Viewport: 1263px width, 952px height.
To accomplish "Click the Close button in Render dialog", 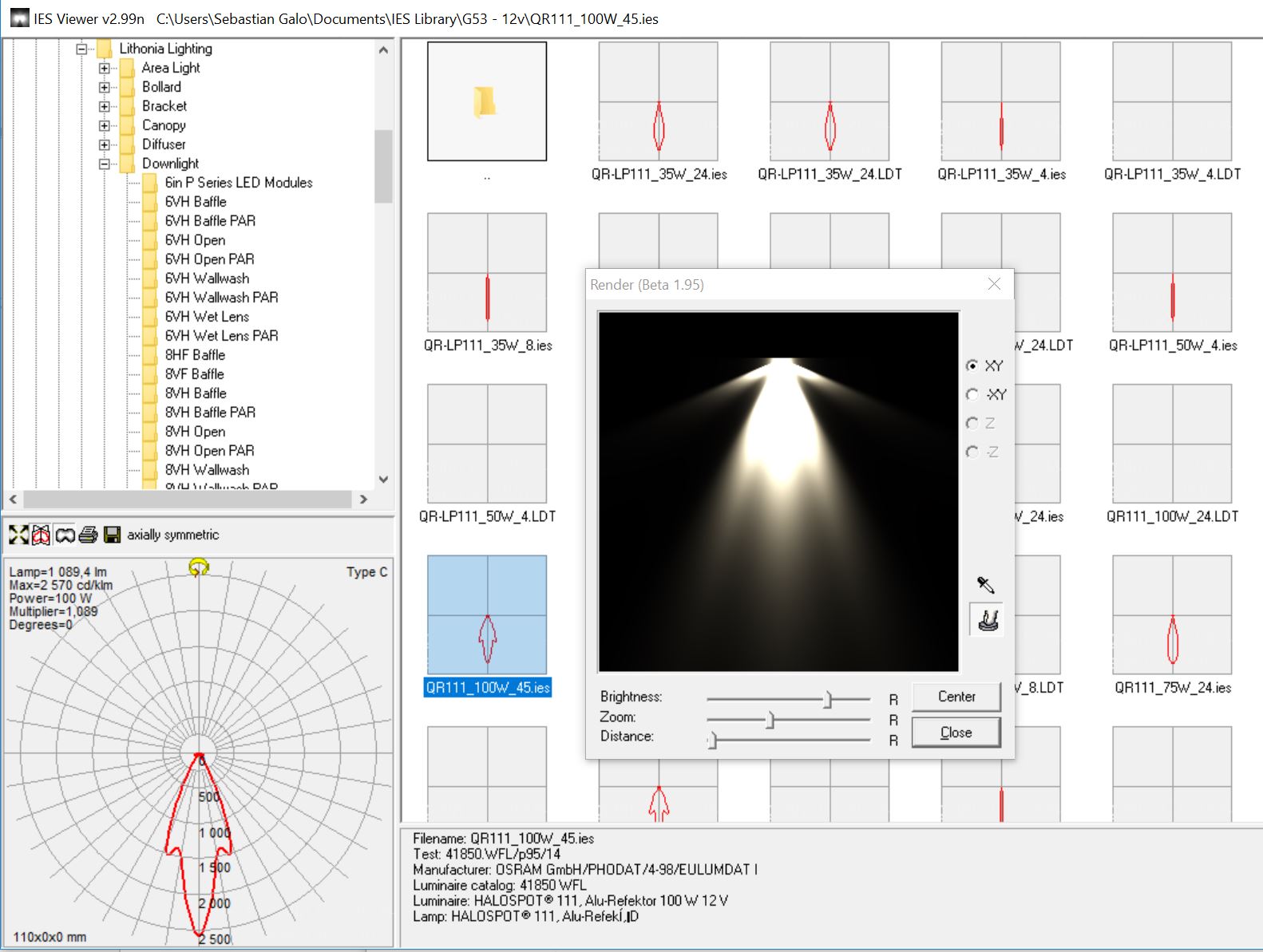I will coord(956,732).
